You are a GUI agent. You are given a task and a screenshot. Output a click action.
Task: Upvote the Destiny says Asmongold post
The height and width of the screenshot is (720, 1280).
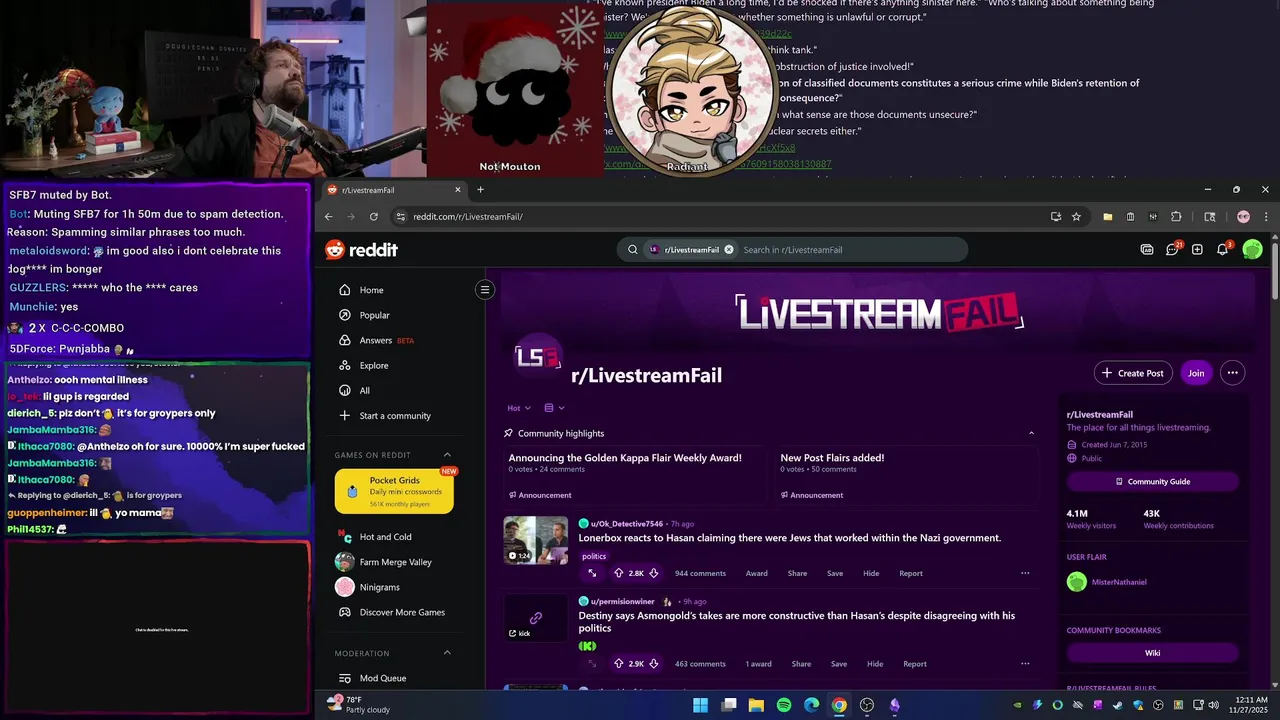[618, 663]
